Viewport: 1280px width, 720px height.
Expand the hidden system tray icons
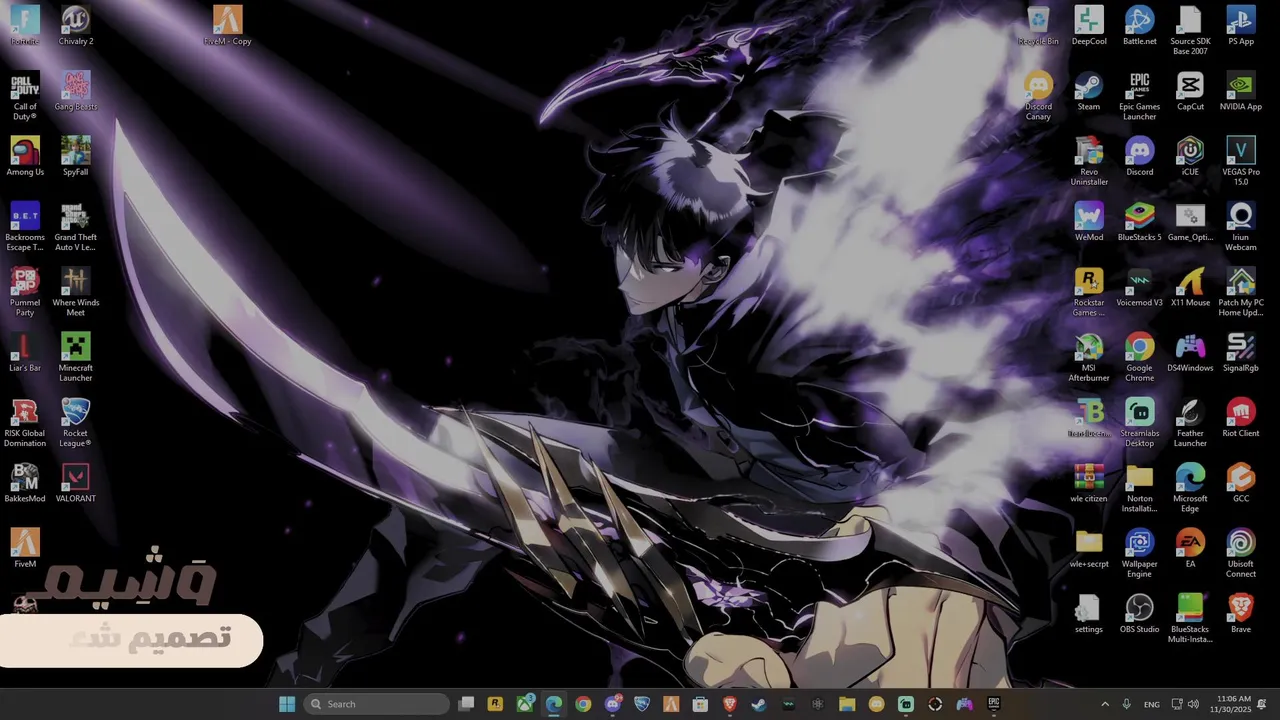coord(1105,704)
